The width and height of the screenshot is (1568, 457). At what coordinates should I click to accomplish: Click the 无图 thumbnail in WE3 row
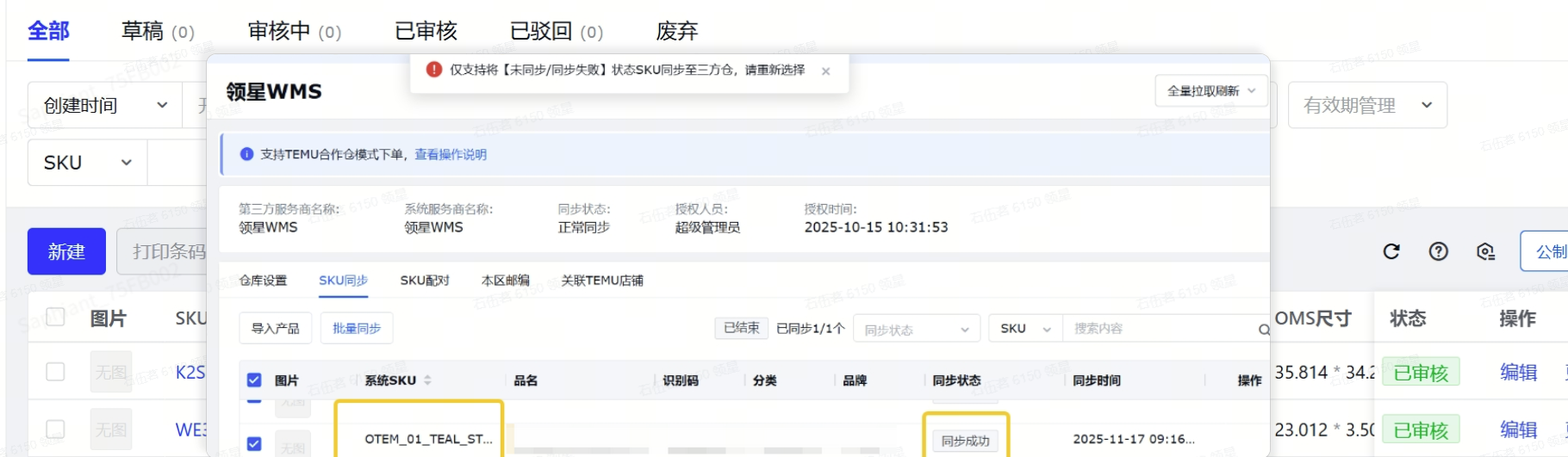tap(111, 429)
